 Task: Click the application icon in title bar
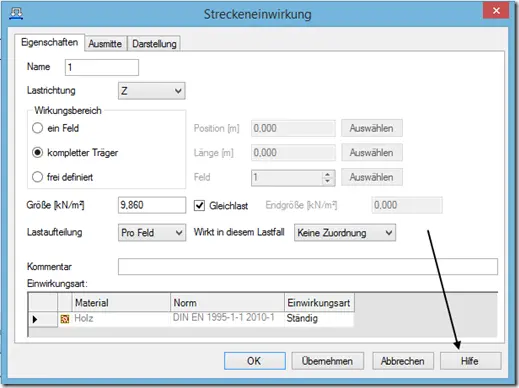pyautogui.click(x=16, y=14)
